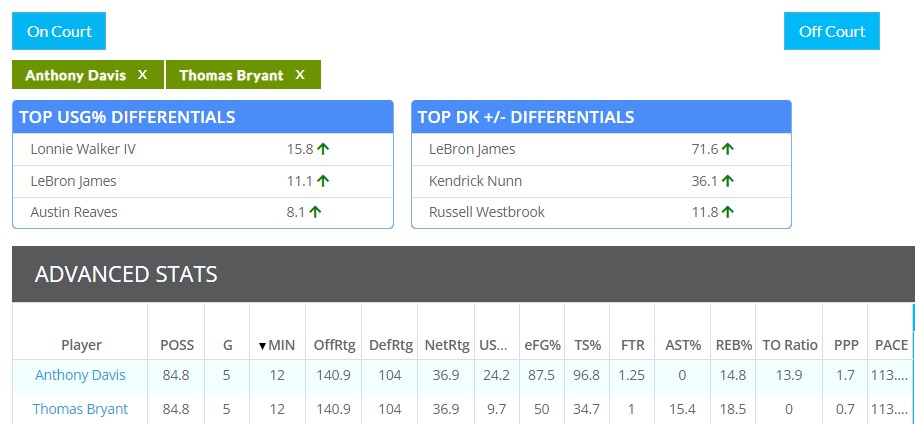Sort by OffRtg column header

(x=334, y=345)
